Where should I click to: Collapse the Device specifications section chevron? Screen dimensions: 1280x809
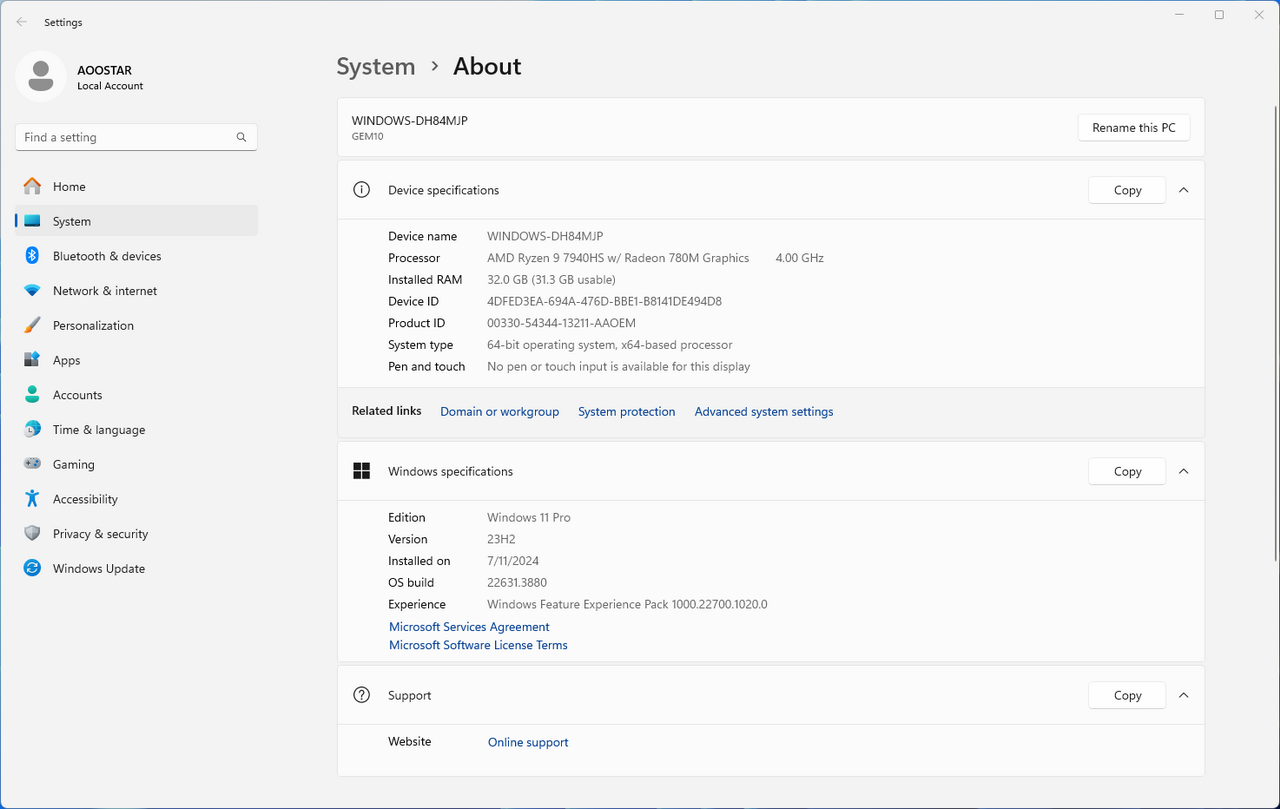[x=1184, y=190]
